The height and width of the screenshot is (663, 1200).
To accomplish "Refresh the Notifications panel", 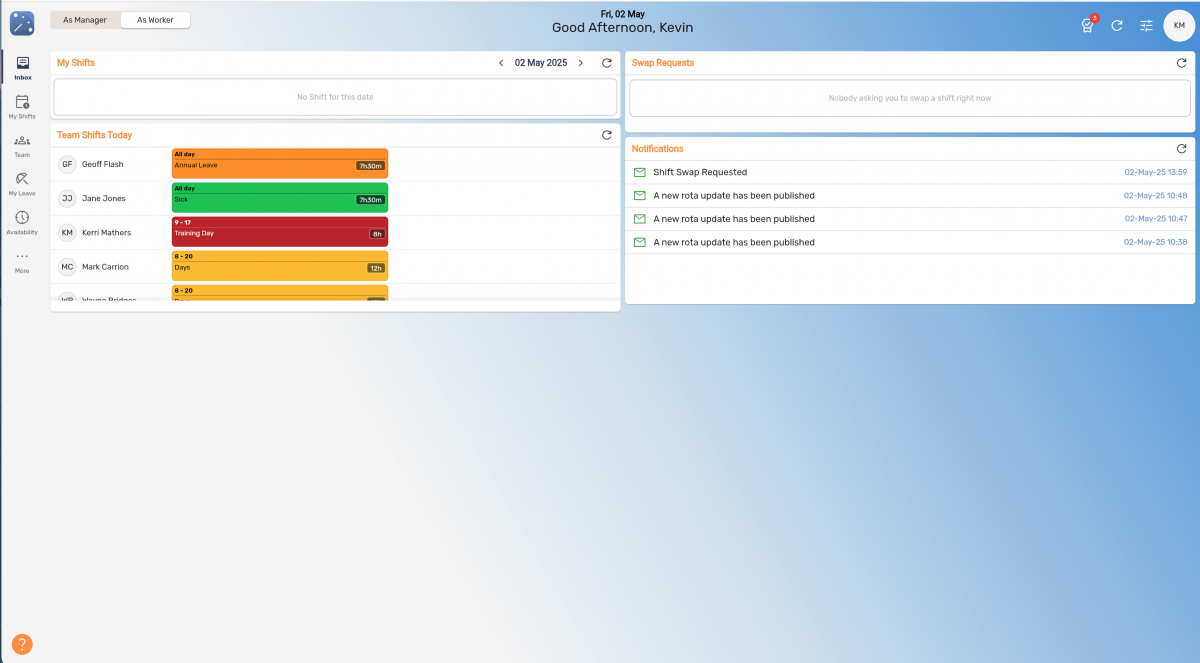I will (1181, 148).
